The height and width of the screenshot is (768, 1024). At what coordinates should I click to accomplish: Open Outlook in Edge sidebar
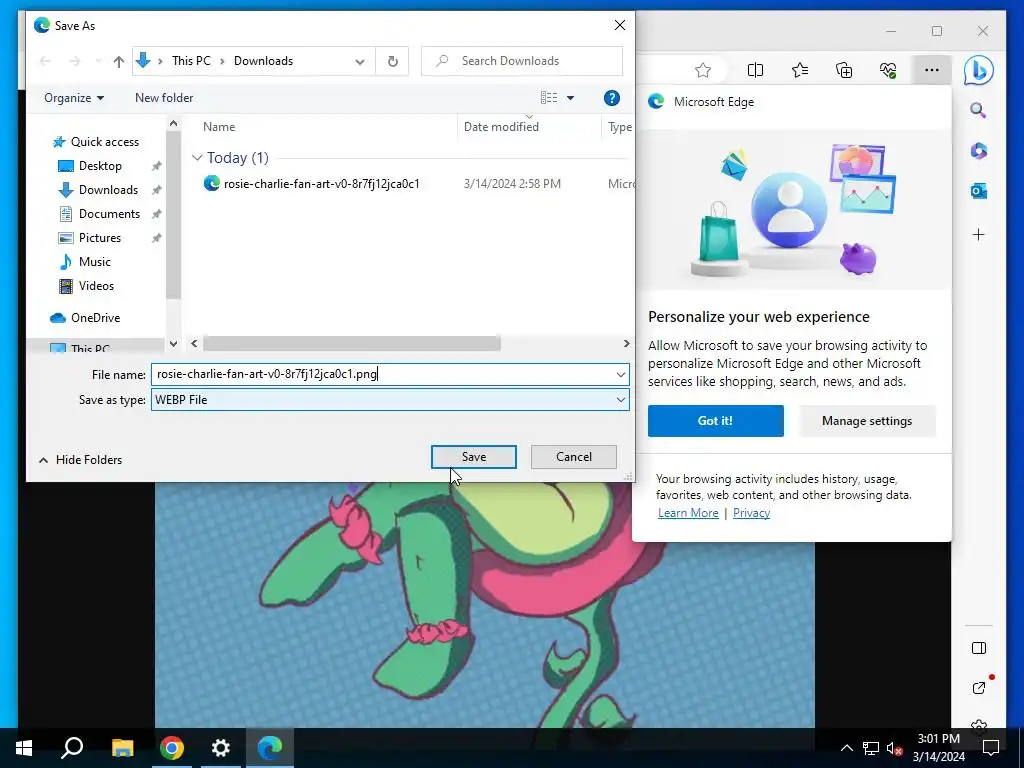978,191
